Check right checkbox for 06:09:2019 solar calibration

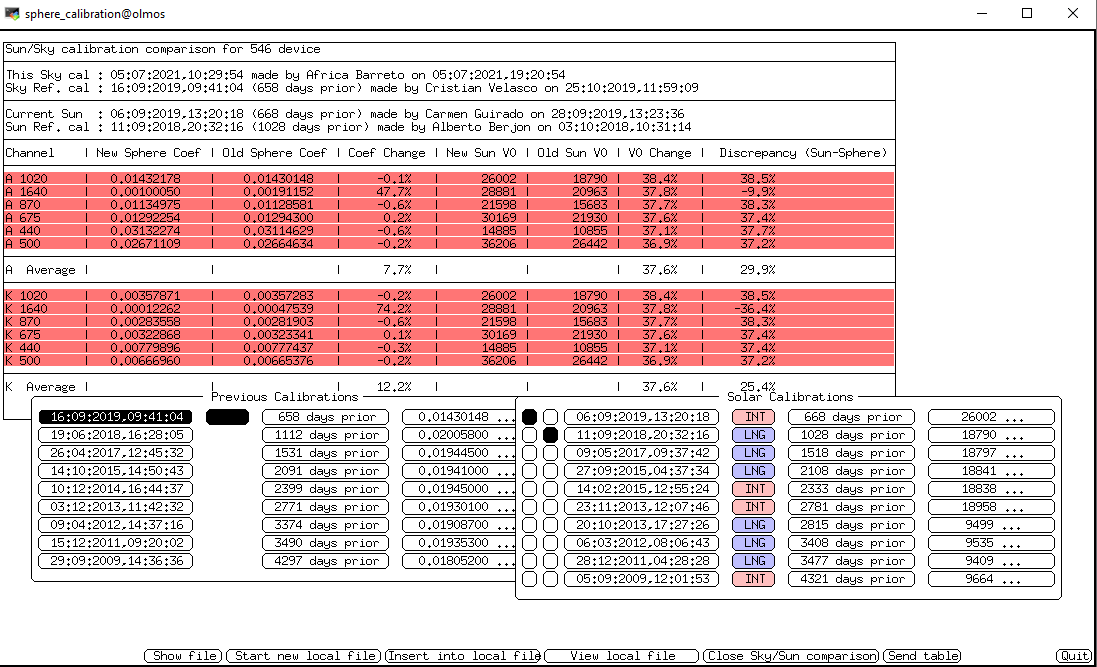[550, 417]
